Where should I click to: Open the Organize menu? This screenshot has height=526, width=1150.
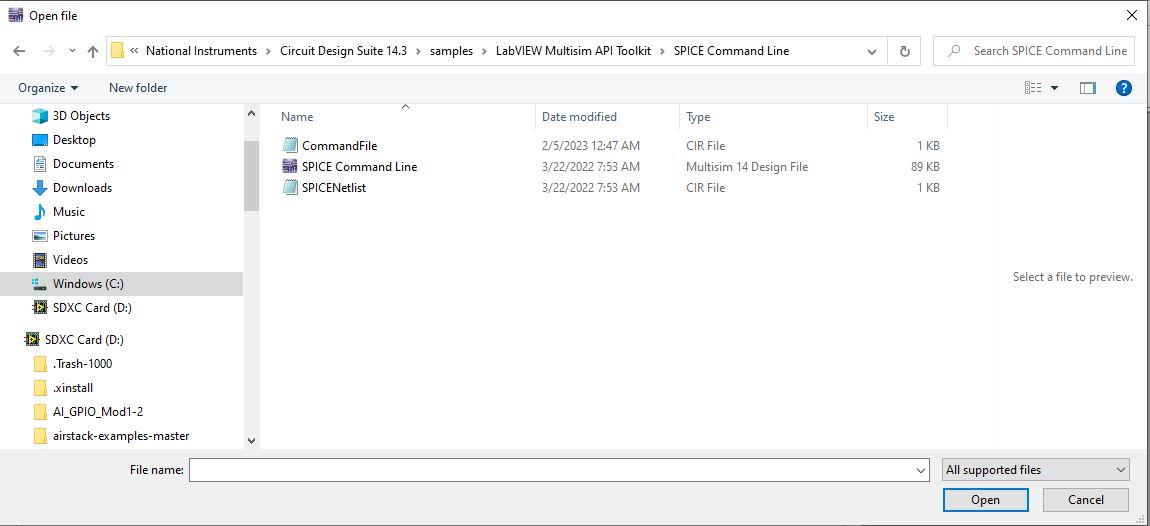click(48, 88)
